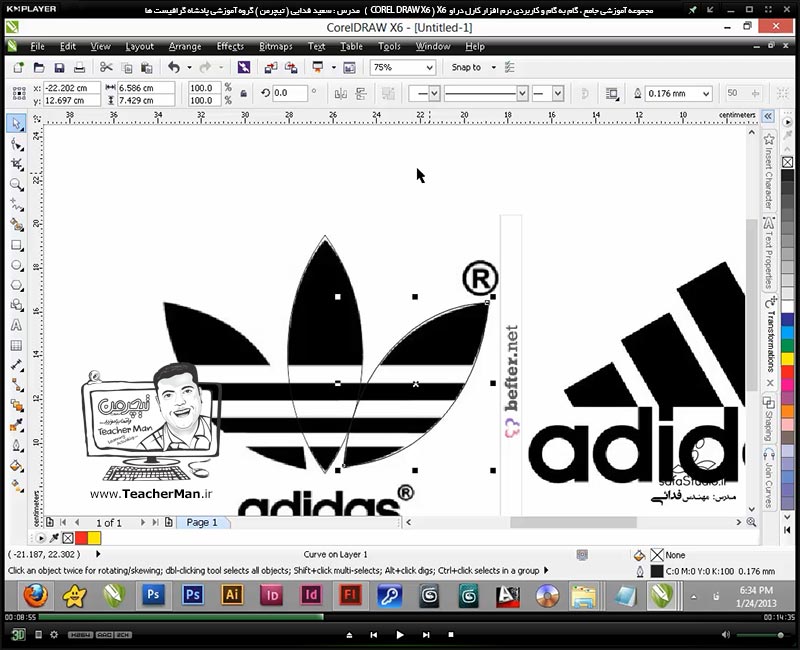Click the x position input field
The image size is (800, 650).
click(71, 88)
